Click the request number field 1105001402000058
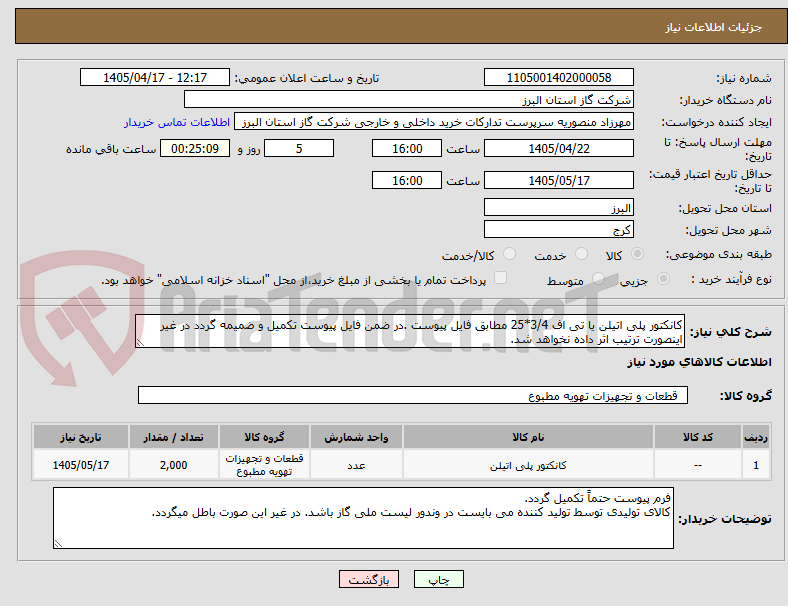The width and height of the screenshot is (788, 606). coord(558,77)
